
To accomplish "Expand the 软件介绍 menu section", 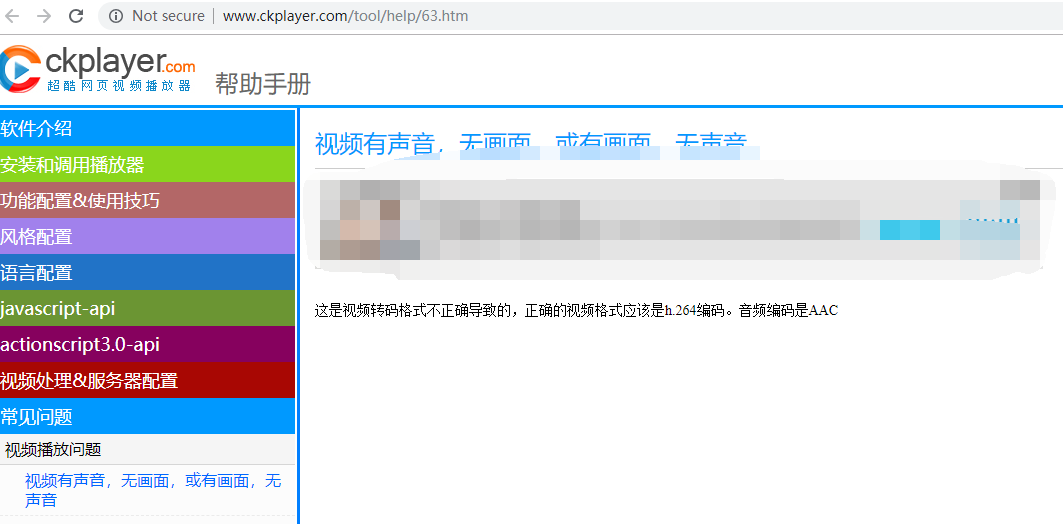I will pos(148,127).
